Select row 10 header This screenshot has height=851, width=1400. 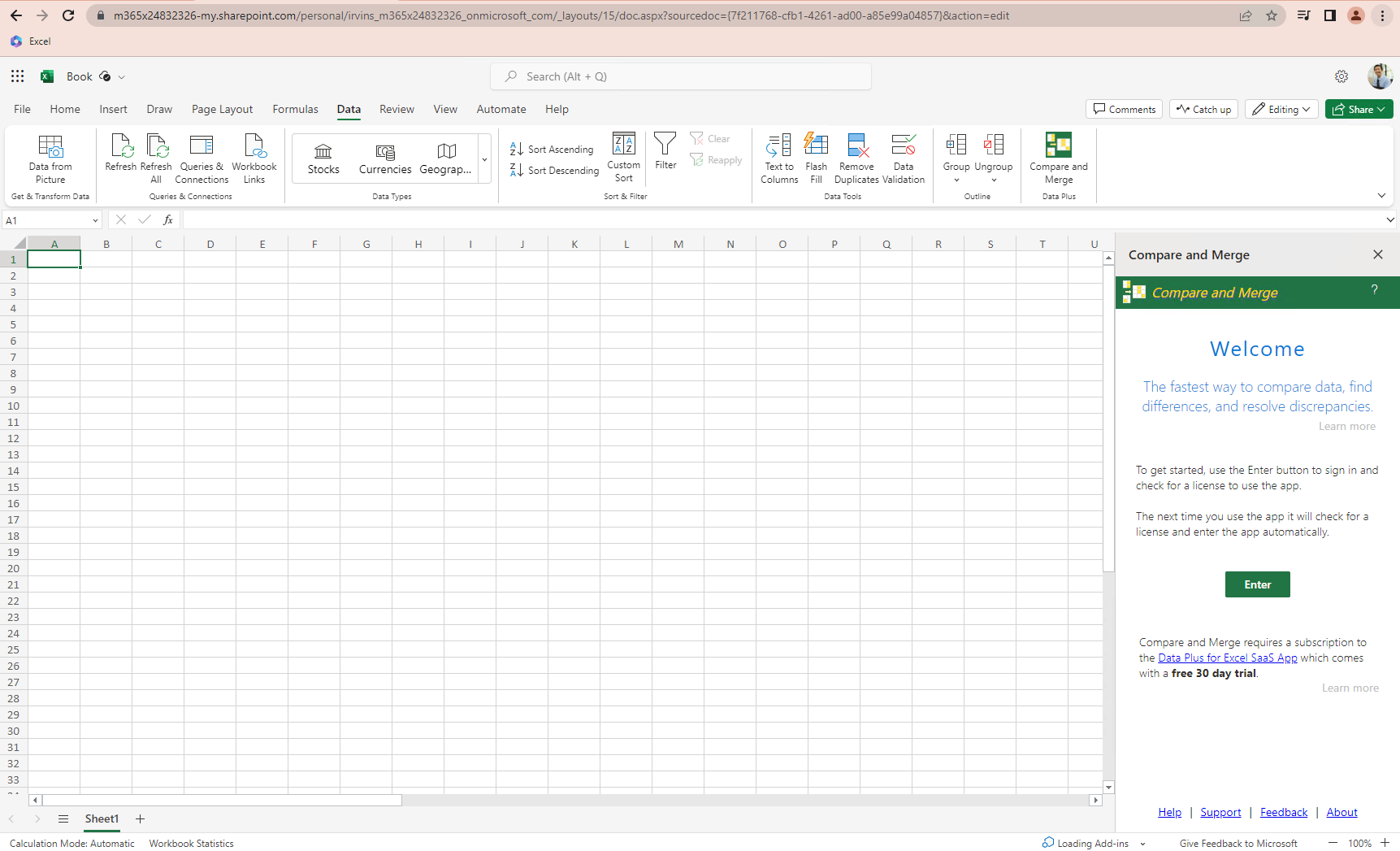(13, 406)
